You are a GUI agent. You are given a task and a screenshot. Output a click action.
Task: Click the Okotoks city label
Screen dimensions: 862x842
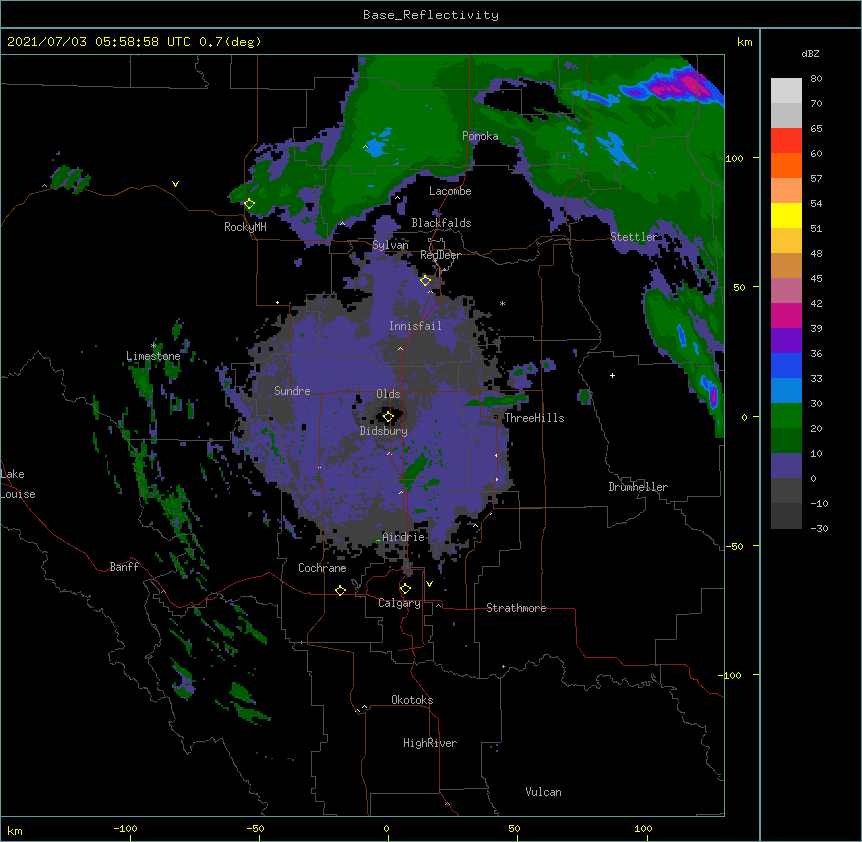412,700
